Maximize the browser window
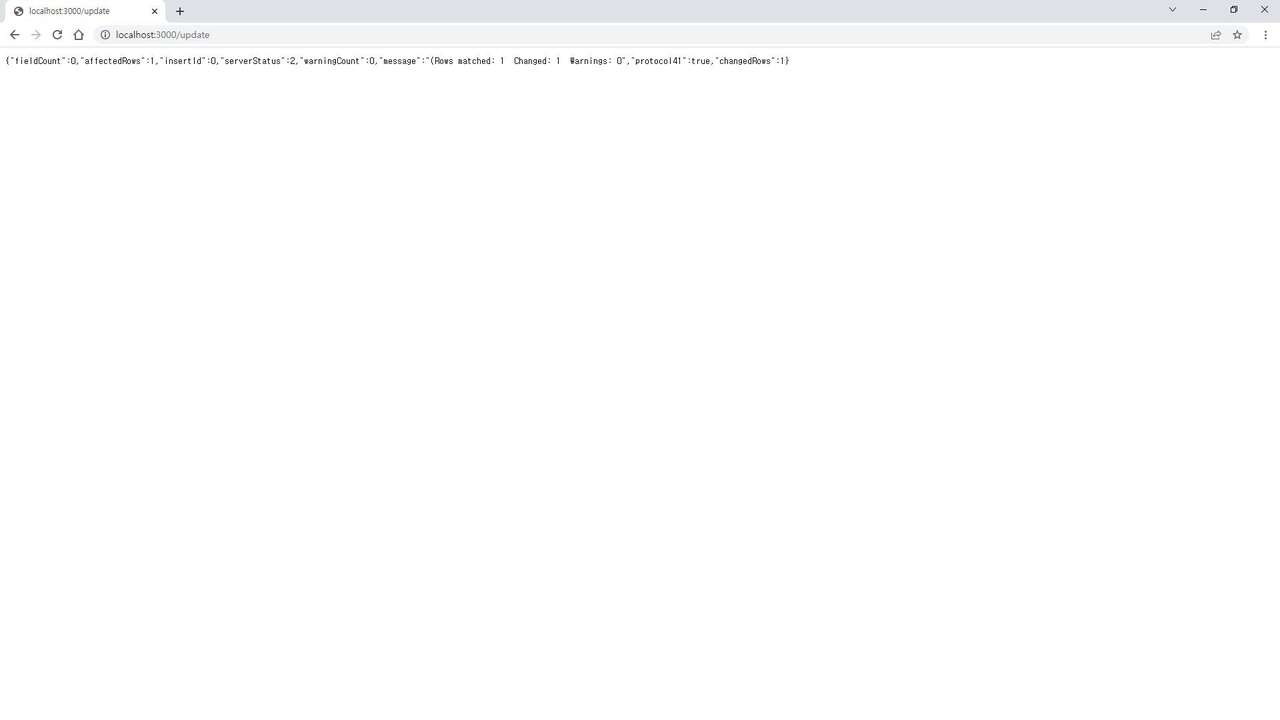This screenshot has width=1280, height=720. [x=1233, y=9]
